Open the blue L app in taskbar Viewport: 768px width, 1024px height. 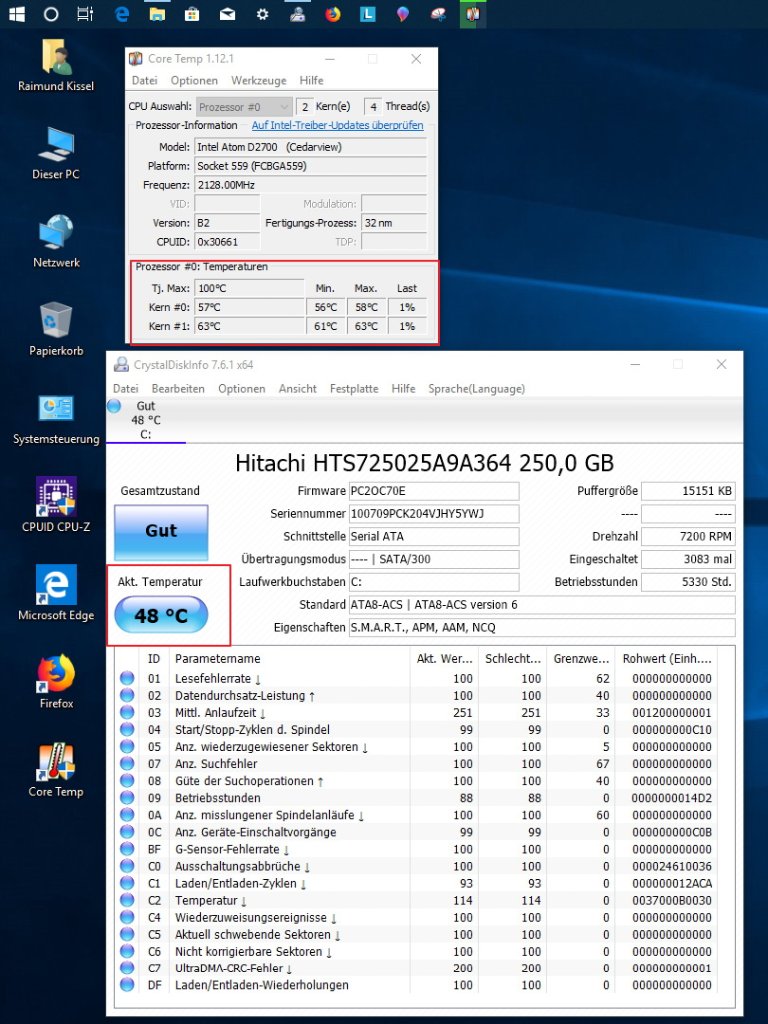point(368,14)
